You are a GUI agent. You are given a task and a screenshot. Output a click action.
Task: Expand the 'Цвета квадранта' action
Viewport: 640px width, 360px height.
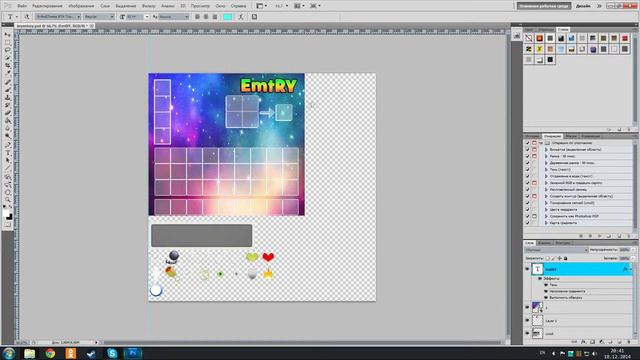pos(547,209)
